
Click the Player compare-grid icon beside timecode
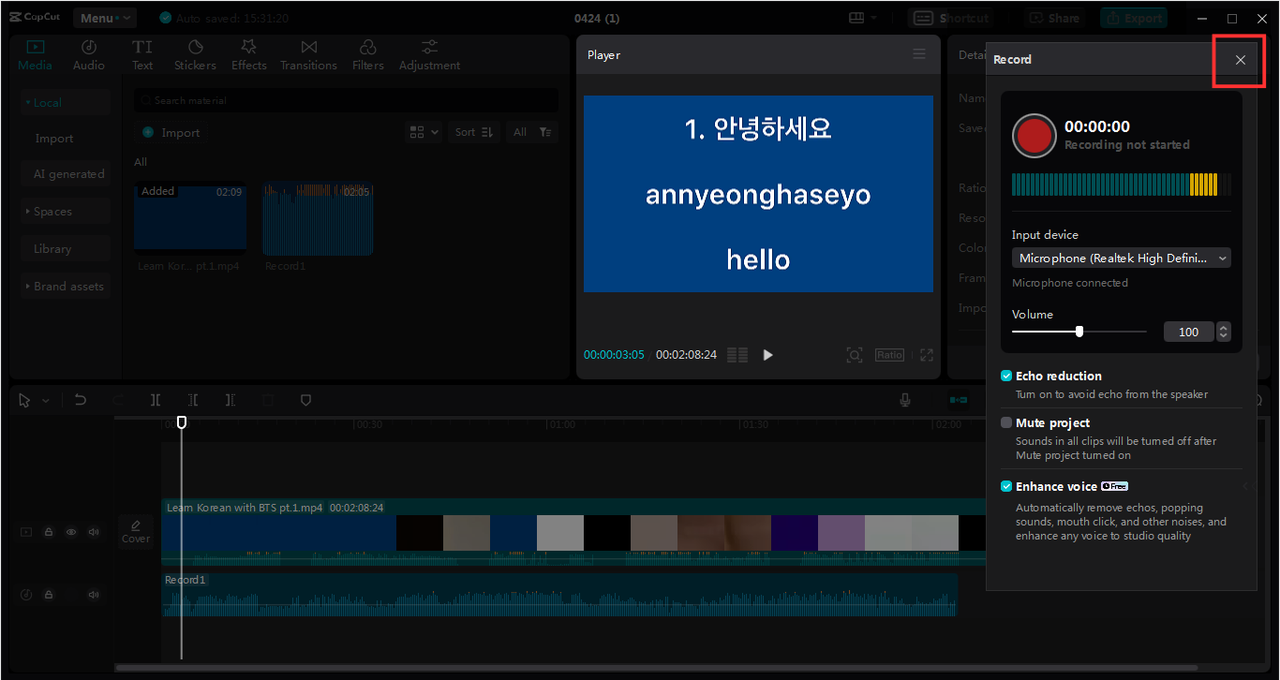coord(737,355)
